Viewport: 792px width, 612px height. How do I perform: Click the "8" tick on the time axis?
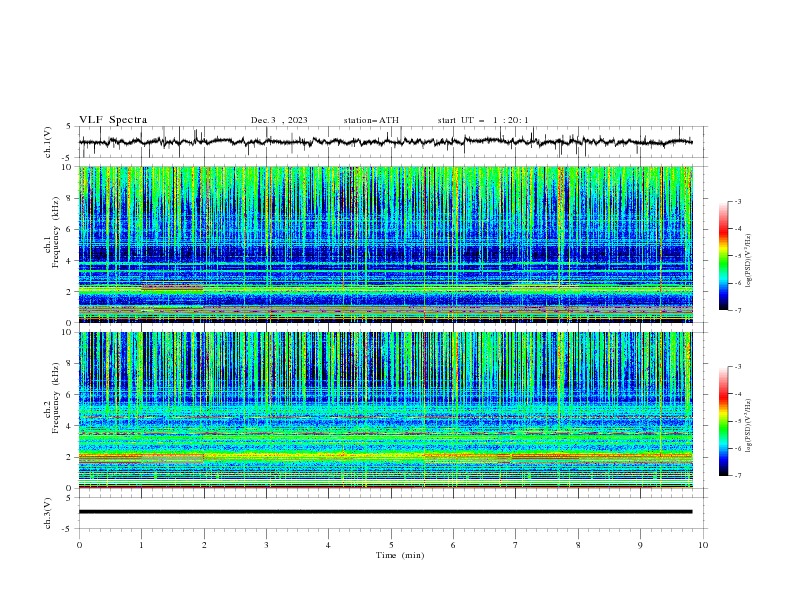click(578, 545)
